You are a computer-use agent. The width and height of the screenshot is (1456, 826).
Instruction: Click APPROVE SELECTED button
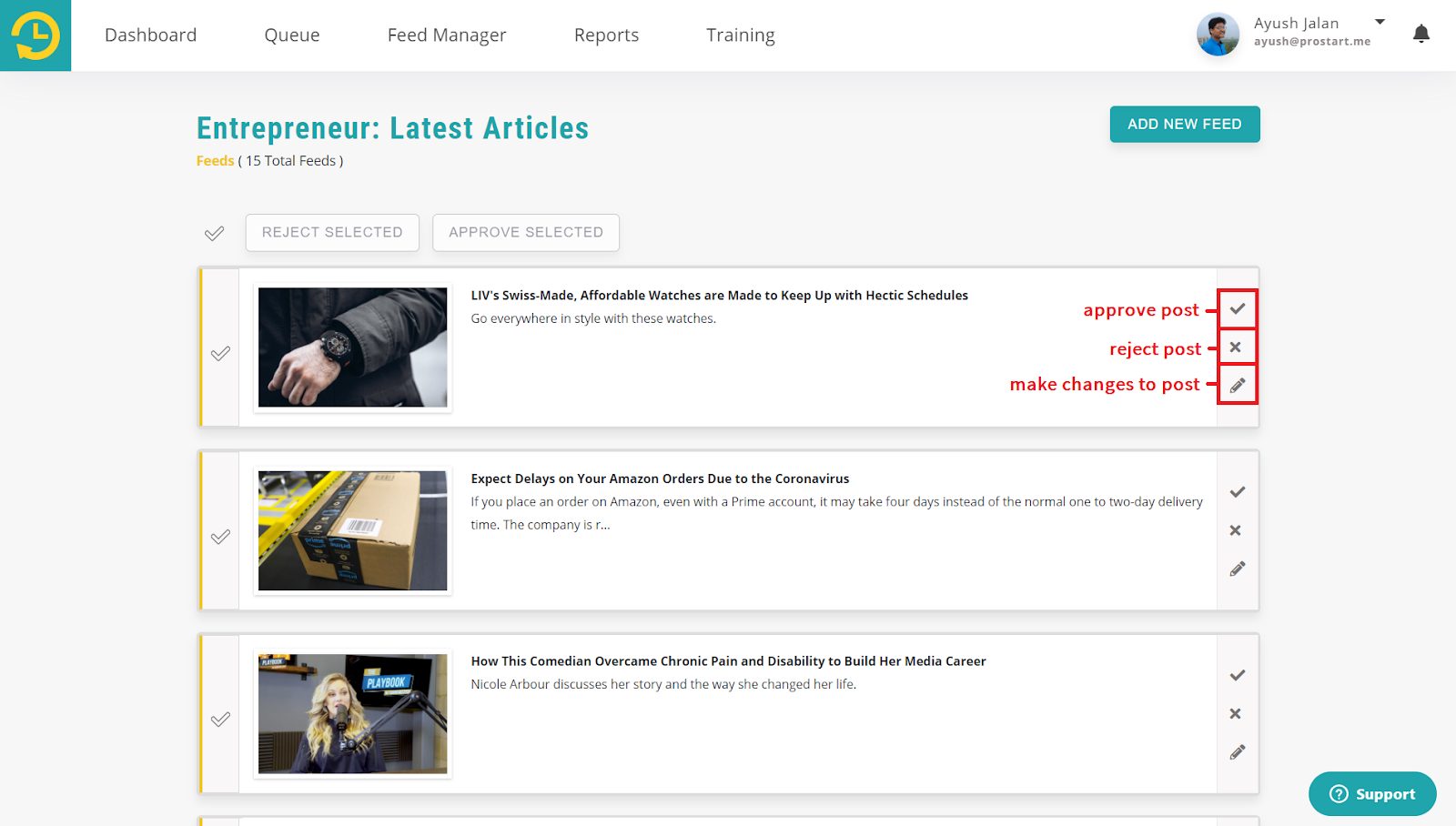click(x=526, y=233)
